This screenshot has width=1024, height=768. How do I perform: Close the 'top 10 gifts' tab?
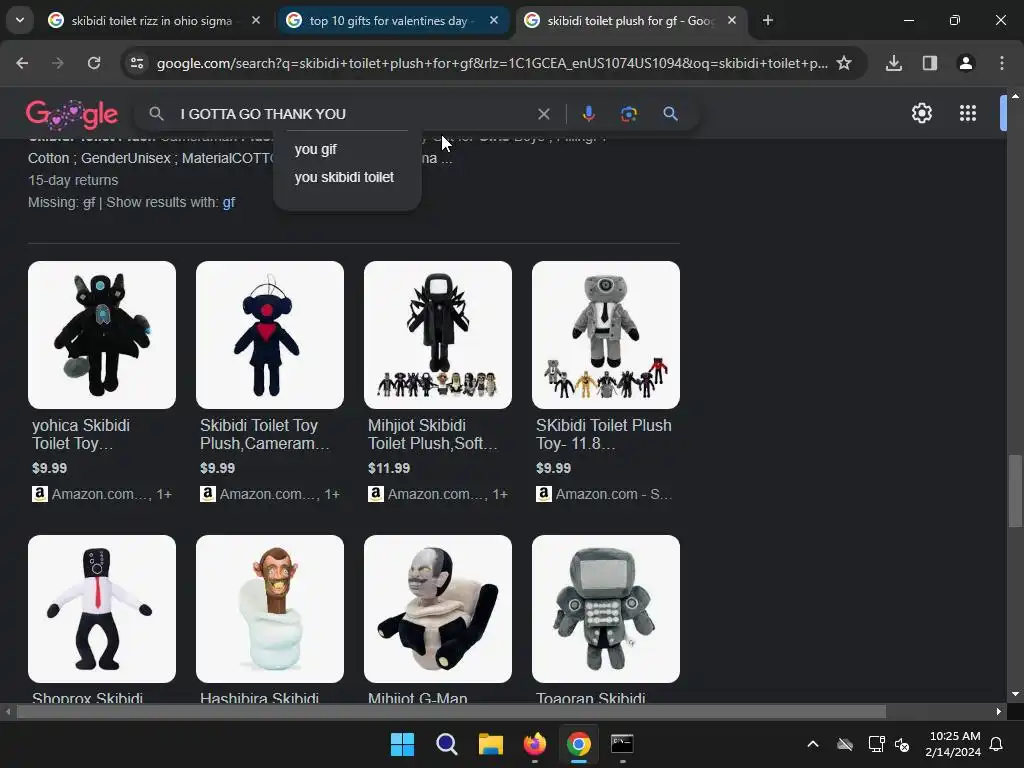(x=494, y=21)
